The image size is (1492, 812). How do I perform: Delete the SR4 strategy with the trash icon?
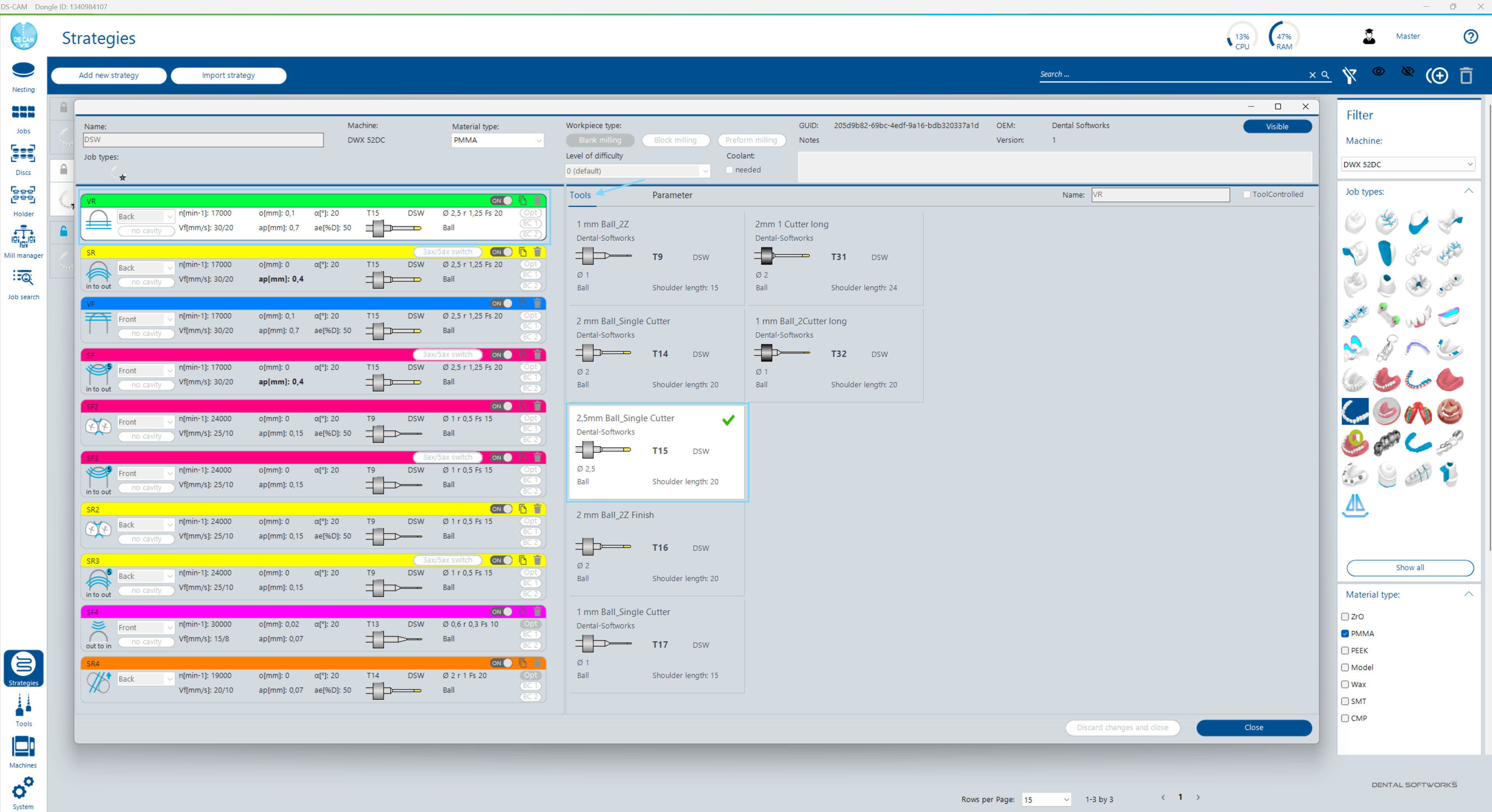[538, 663]
